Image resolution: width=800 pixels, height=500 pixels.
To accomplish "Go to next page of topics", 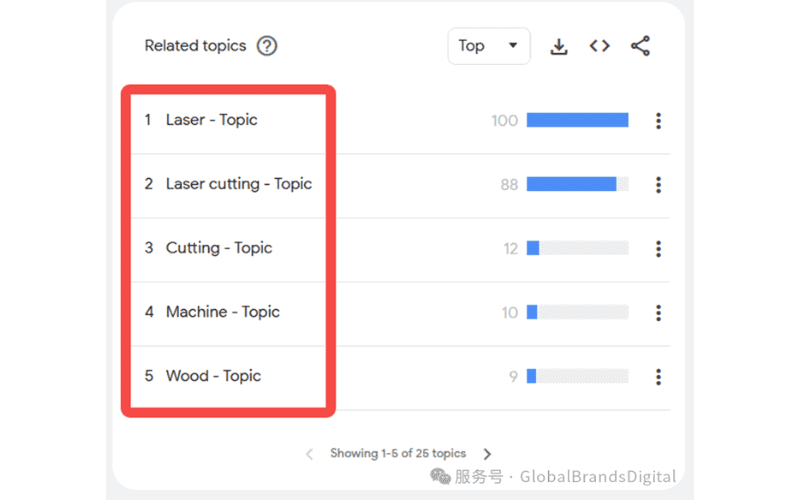I will pos(487,454).
